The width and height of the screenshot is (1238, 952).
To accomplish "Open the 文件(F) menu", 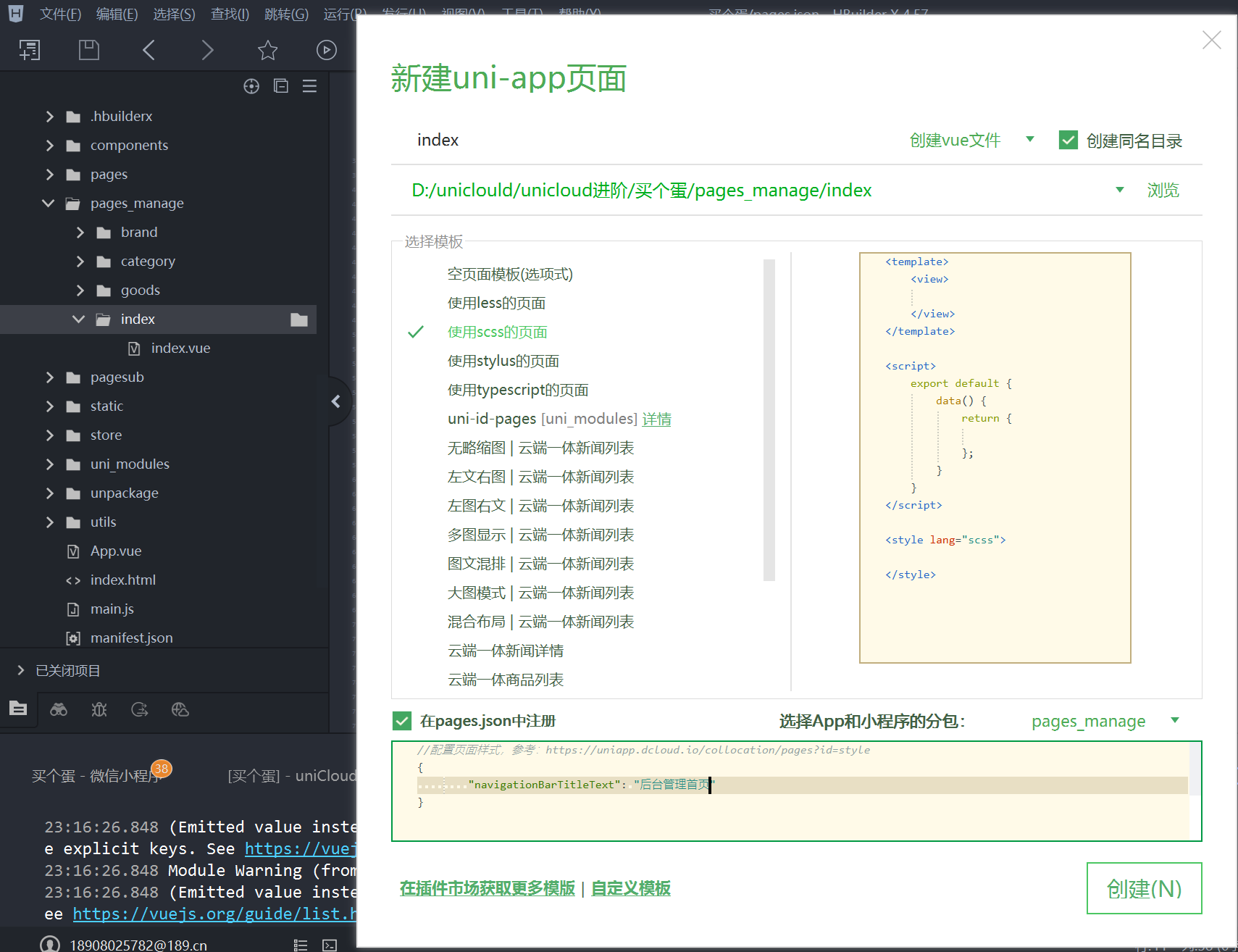I will tap(60, 14).
